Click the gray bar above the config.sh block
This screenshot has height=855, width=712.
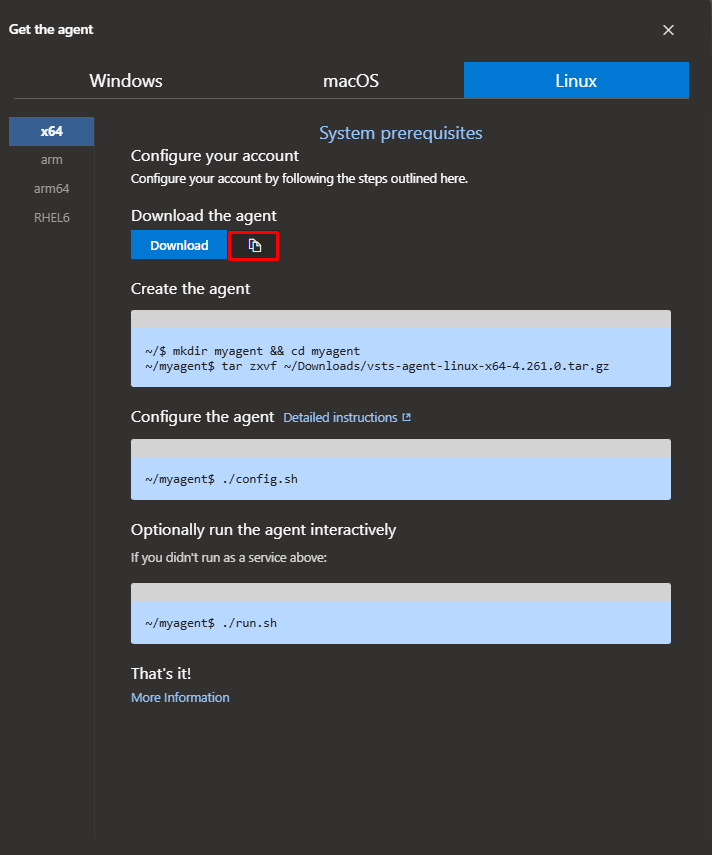coord(400,449)
